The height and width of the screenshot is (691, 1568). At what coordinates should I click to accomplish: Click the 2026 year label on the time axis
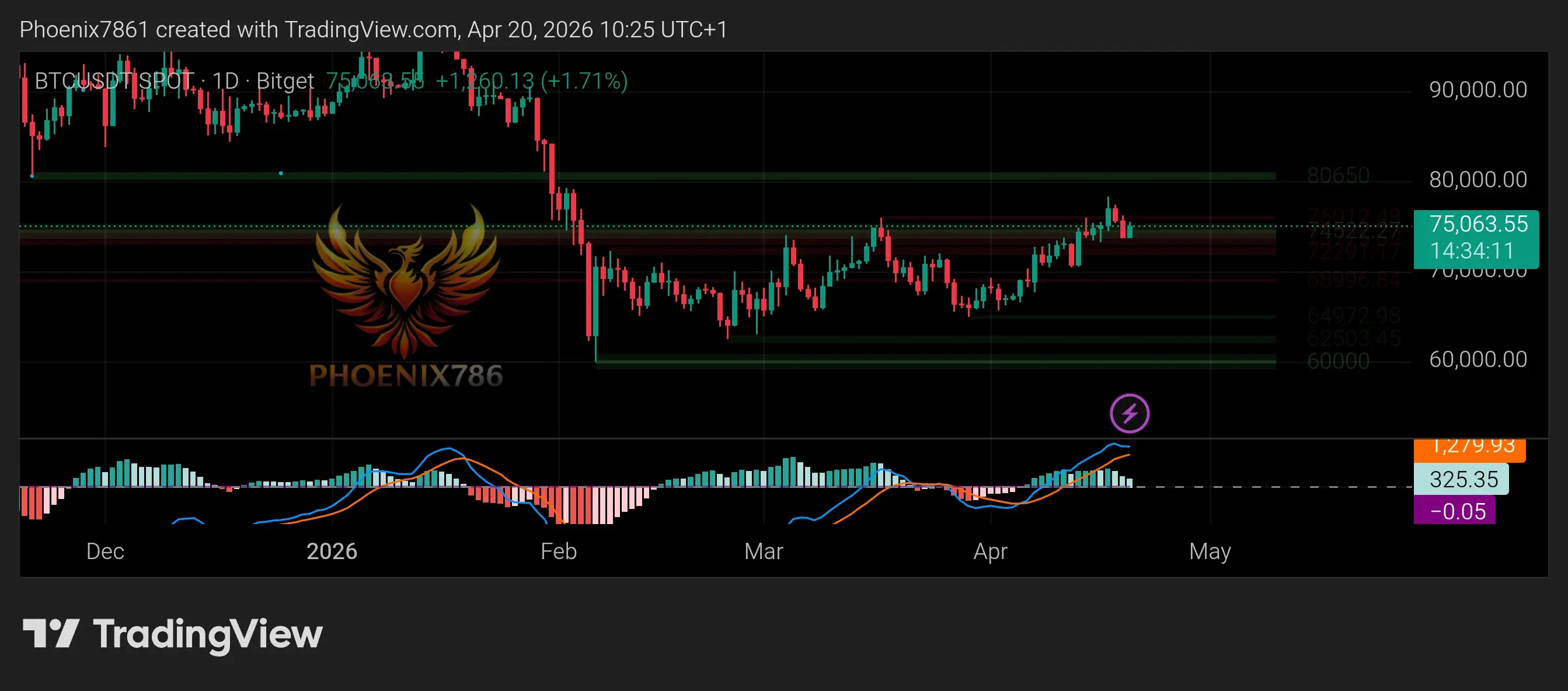pyautogui.click(x=332, y=551)
